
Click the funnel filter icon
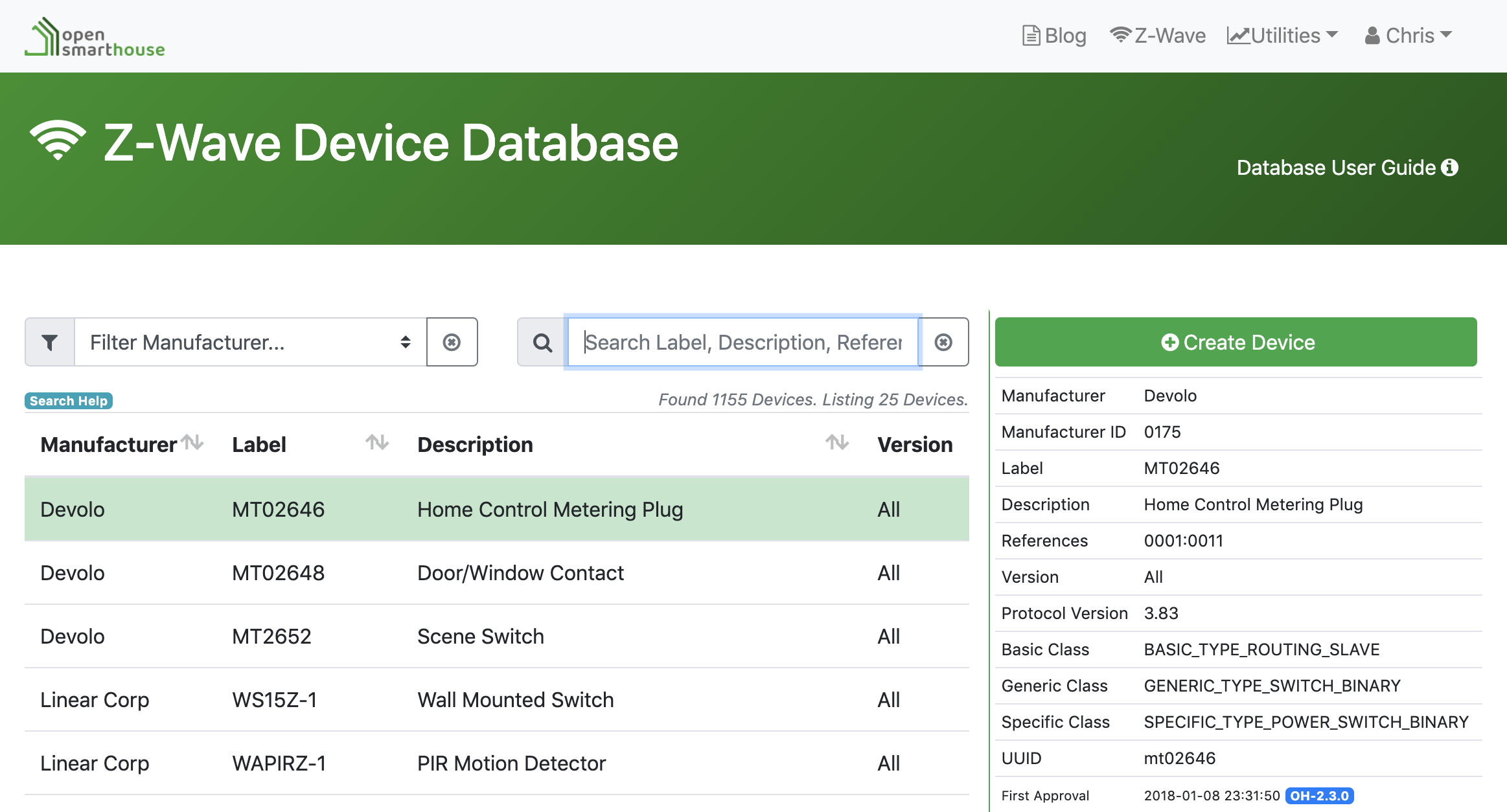coord(50,342)
